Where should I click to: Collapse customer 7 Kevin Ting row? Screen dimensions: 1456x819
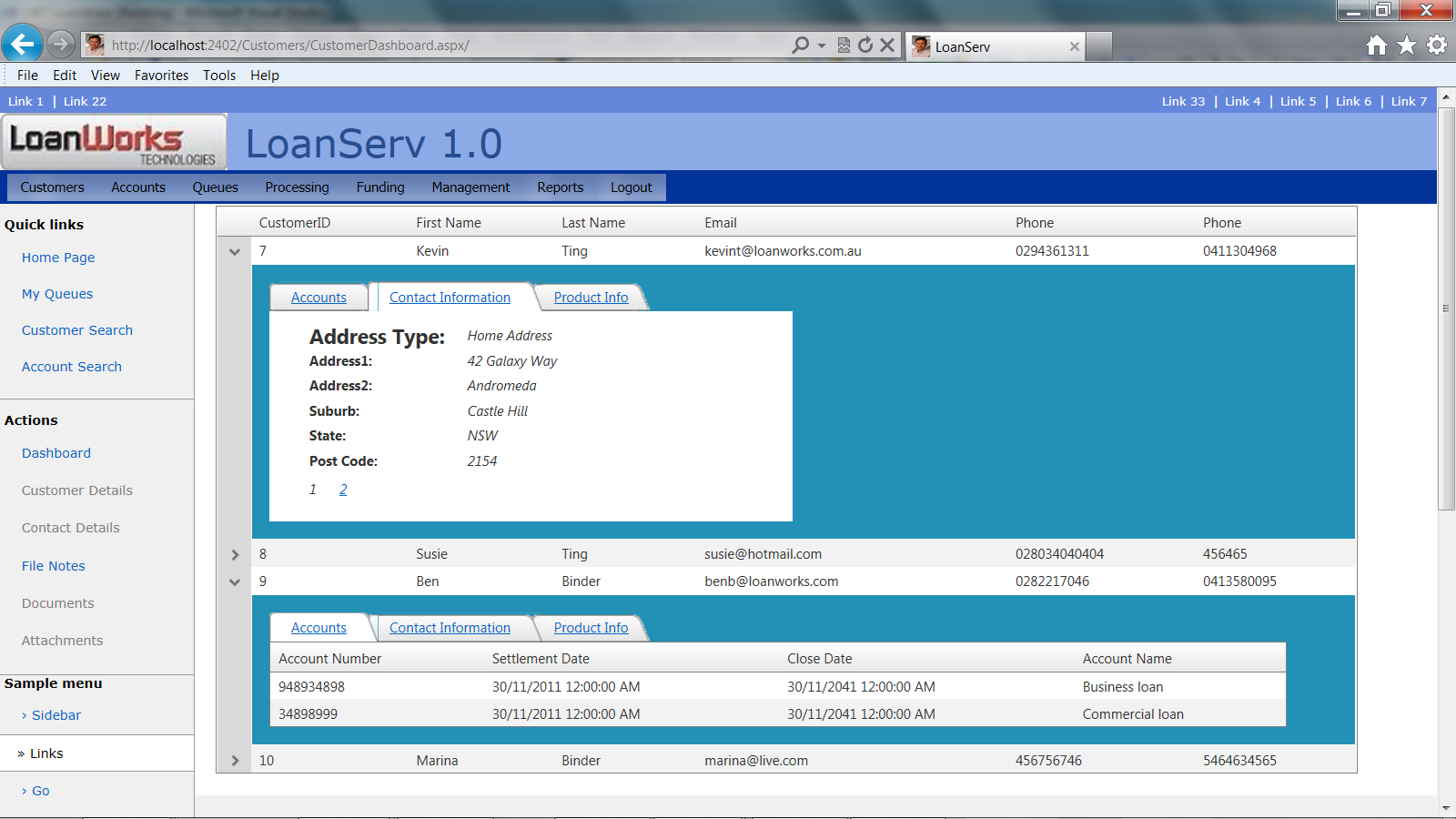235,252
